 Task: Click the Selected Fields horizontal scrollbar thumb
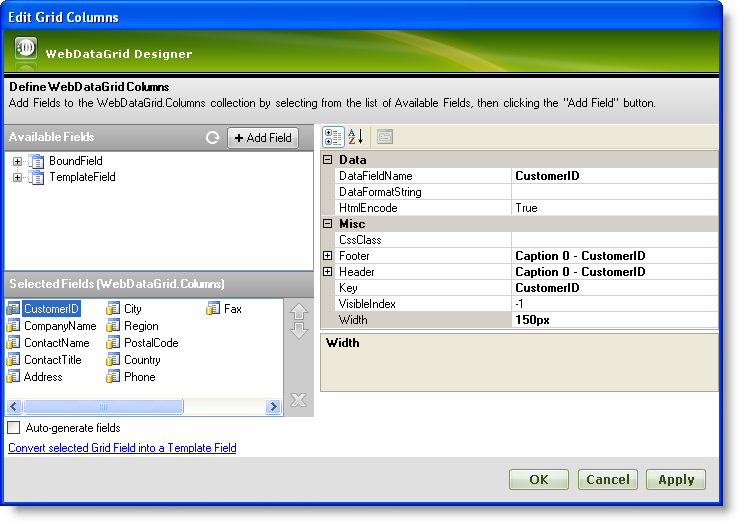pos(103,407)
